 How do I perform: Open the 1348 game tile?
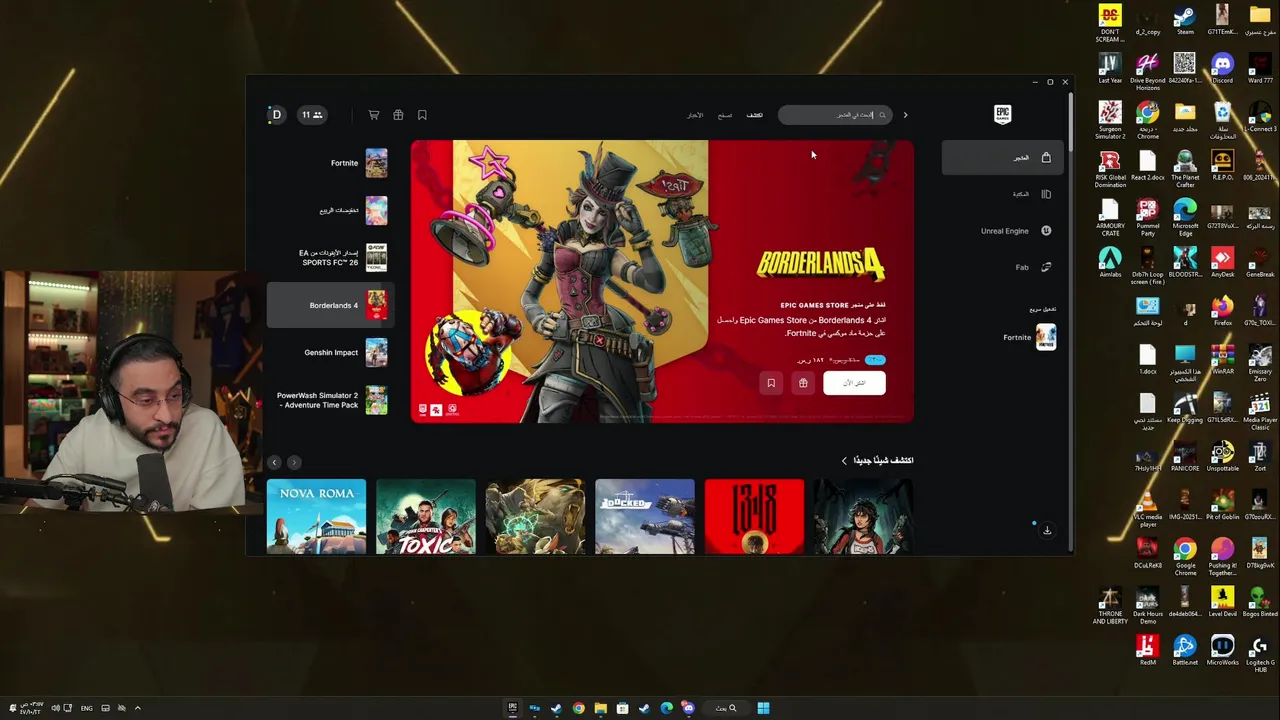pos(754,517)
